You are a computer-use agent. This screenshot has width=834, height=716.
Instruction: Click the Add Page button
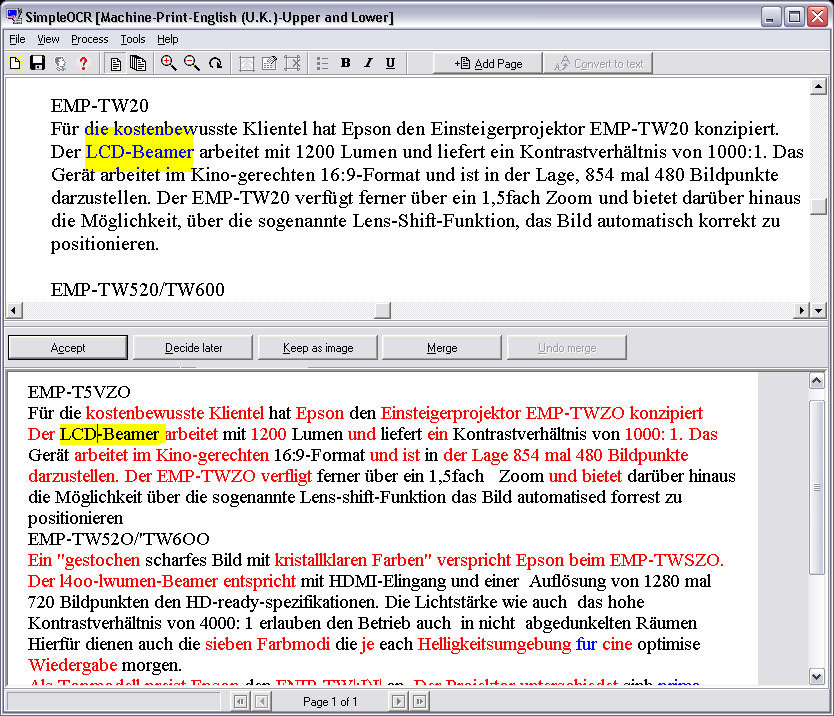click(488, 63)
